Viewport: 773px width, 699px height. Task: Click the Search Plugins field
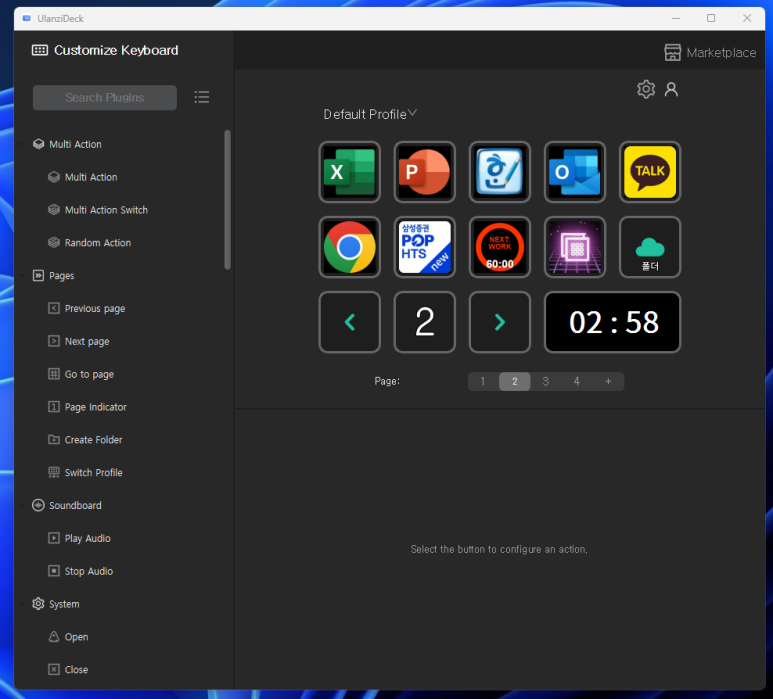(105, 98)
